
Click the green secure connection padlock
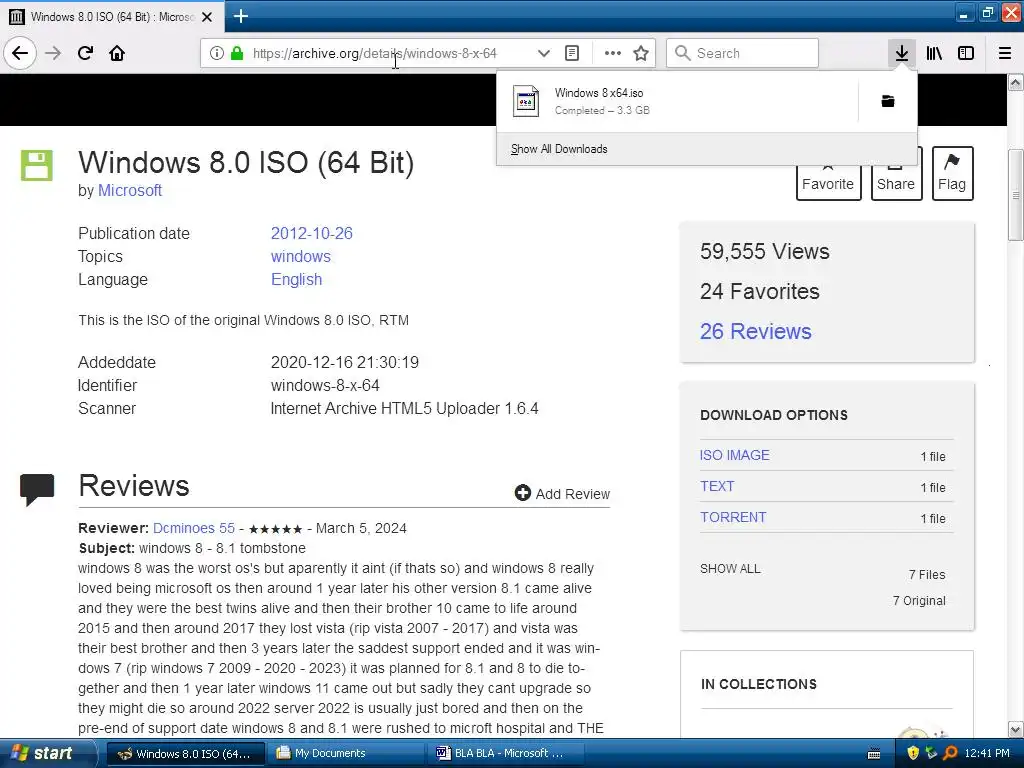click(x=237, y=53)
